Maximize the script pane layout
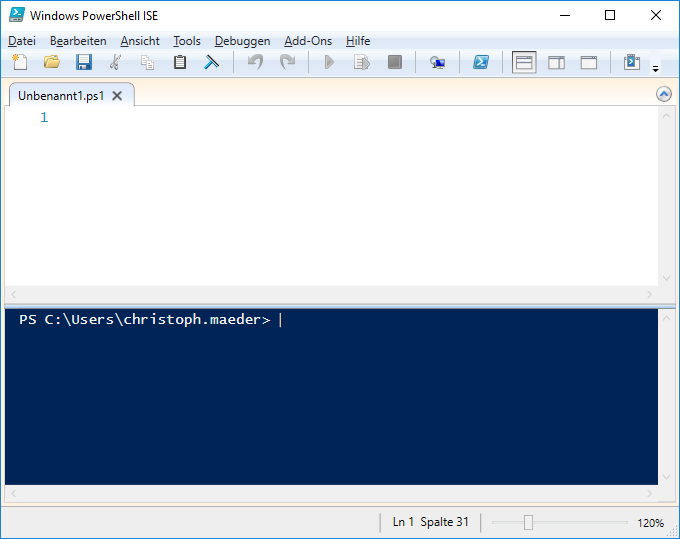Viewport: 680px width, 539px height. 589,62
